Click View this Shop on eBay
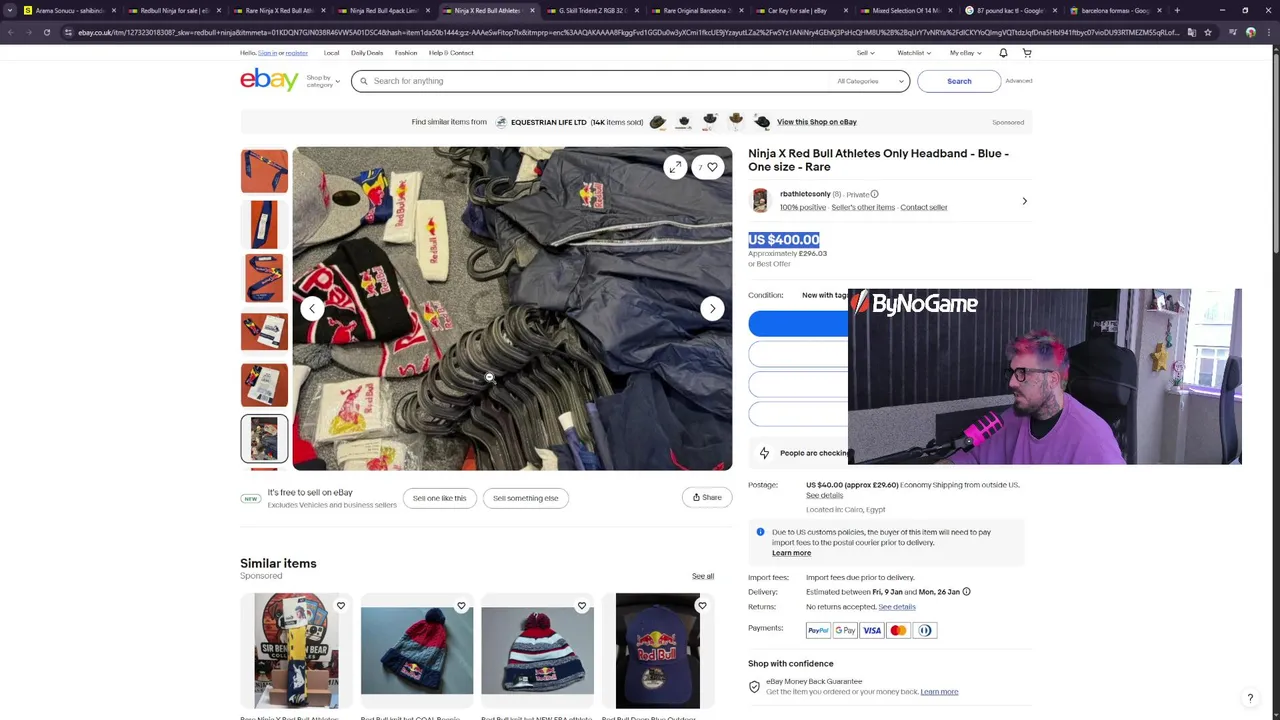Viewport: 1280px width, 720px height. tap(817, 122)
